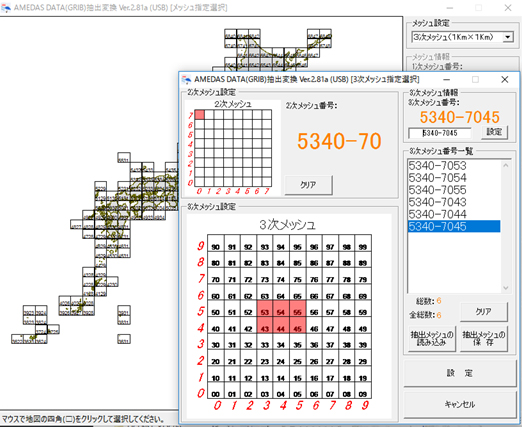This screenshot has height=427, width=522.
Task: Toggle 3次メッシュ cell 55
Action: (x=297, y=309)
